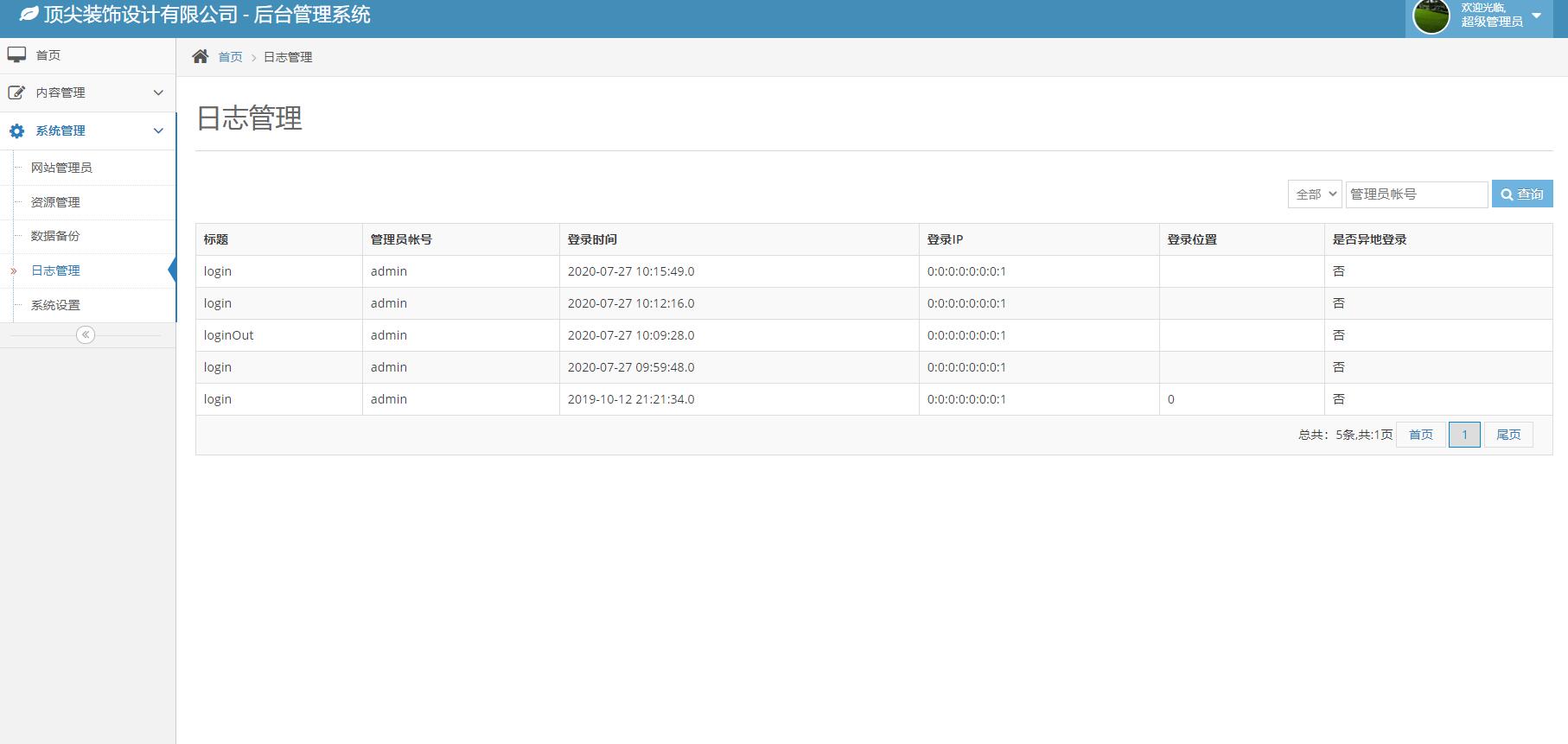Select page 1 in pagination

point(1464,435)
